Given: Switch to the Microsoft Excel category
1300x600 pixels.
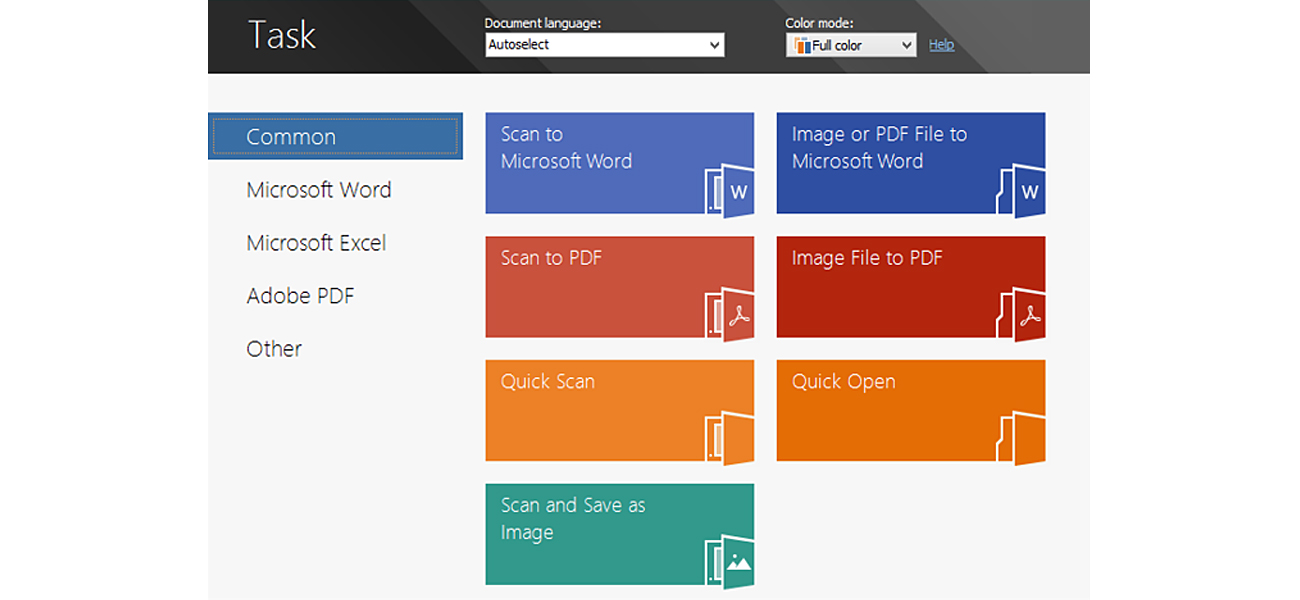Looking at the screenshot, I should [316, 243].
